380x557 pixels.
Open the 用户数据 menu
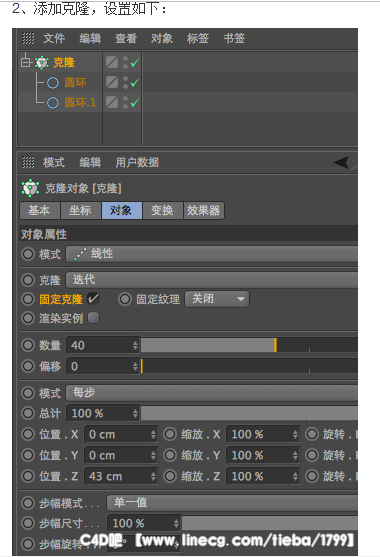[x=137, y=163]
